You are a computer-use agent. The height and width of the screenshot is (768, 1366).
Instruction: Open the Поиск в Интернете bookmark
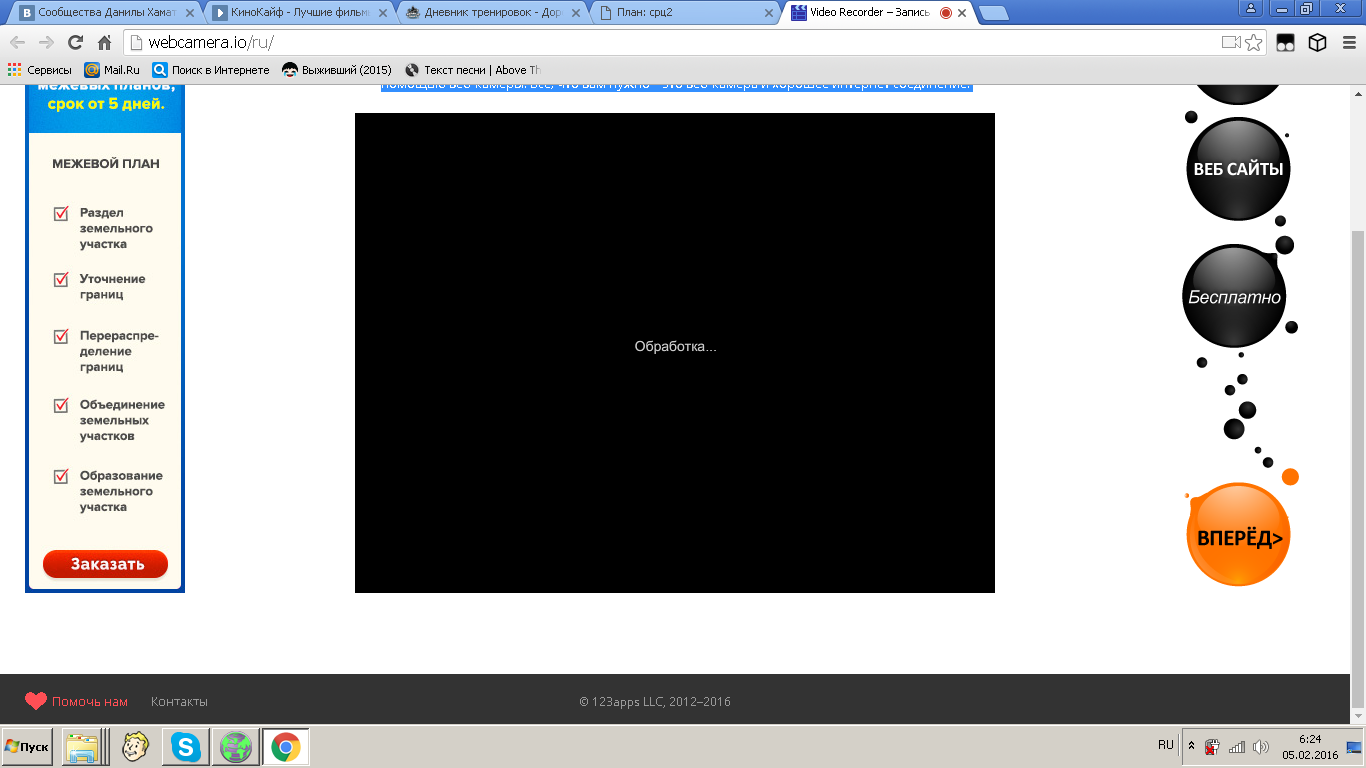(211, 70)
